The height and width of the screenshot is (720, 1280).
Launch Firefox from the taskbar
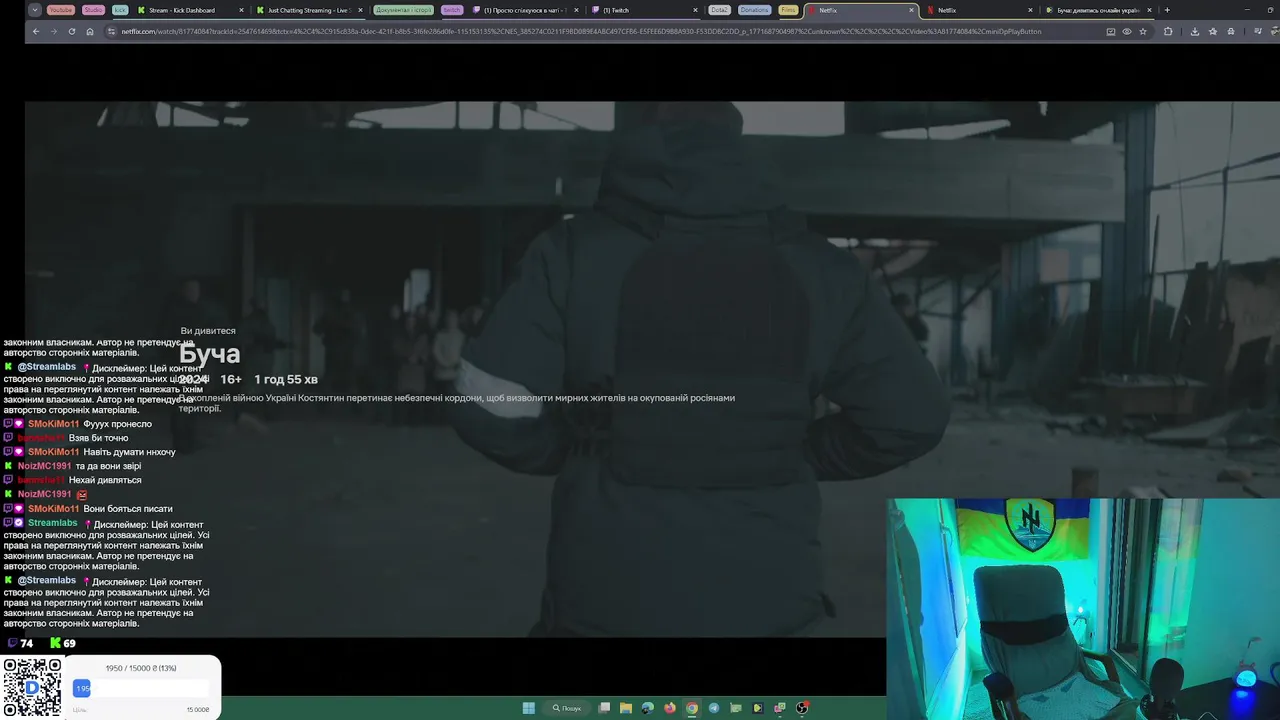670,708
